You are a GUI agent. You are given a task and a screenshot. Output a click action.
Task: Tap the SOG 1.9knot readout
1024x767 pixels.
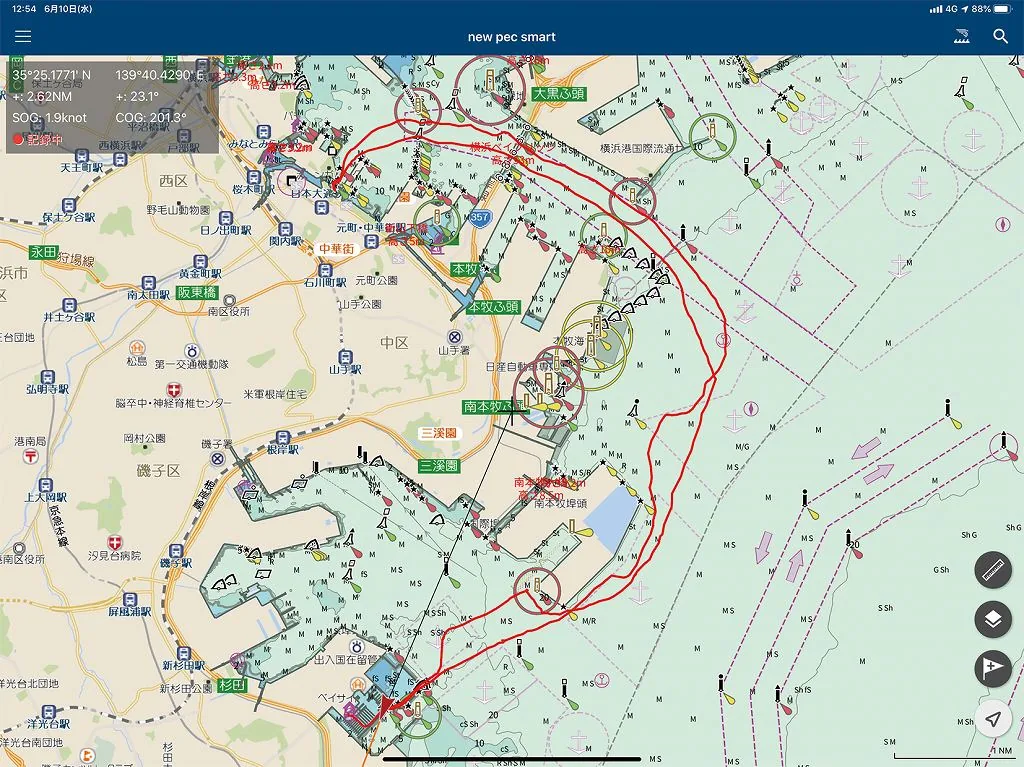click(50, 118)
